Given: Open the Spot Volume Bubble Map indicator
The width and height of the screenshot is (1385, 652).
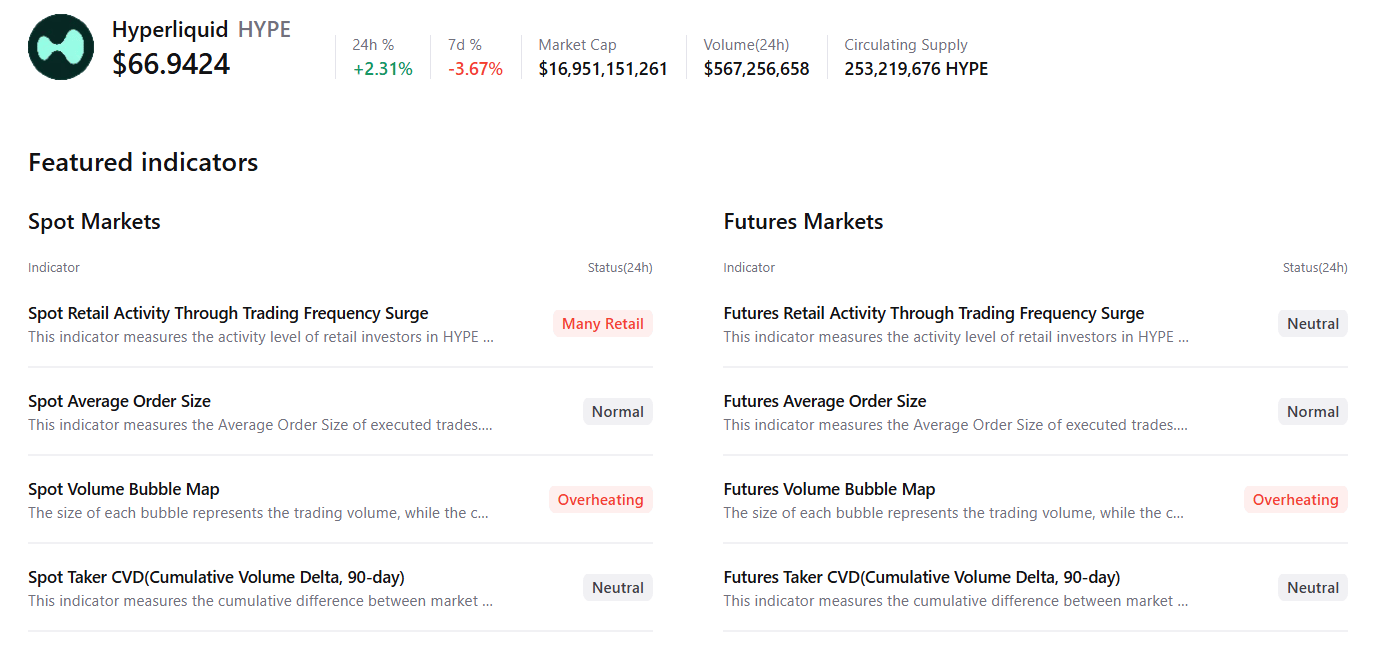Looking at the screenshot, I should [123, 489].
